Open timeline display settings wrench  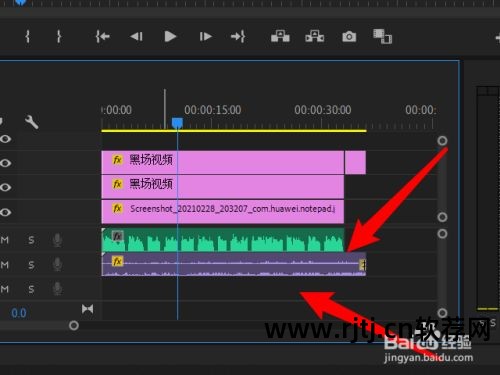tap(32, 122)
